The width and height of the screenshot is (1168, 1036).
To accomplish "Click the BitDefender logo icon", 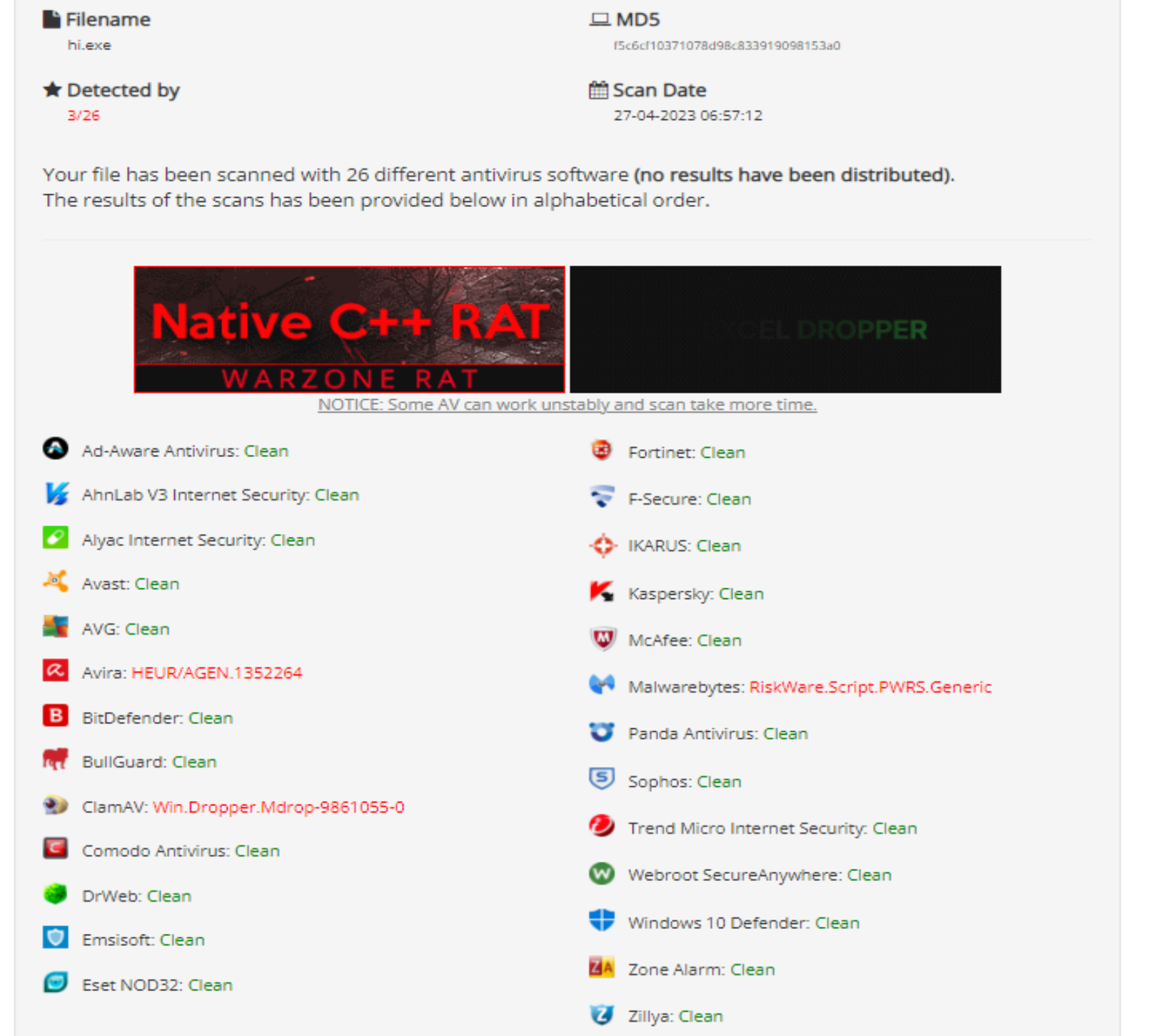I will pyautogui.click(x=56, y=715).
